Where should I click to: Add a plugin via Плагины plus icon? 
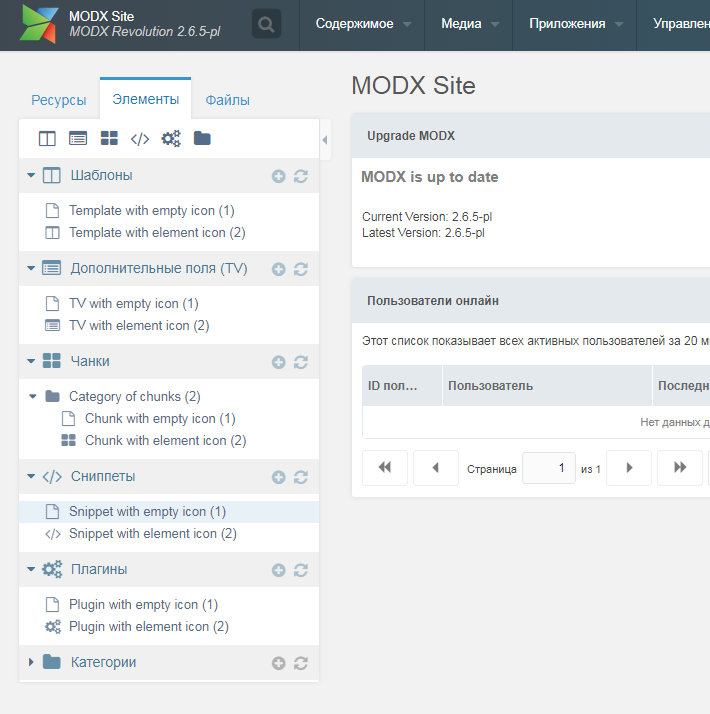(279, 570)
